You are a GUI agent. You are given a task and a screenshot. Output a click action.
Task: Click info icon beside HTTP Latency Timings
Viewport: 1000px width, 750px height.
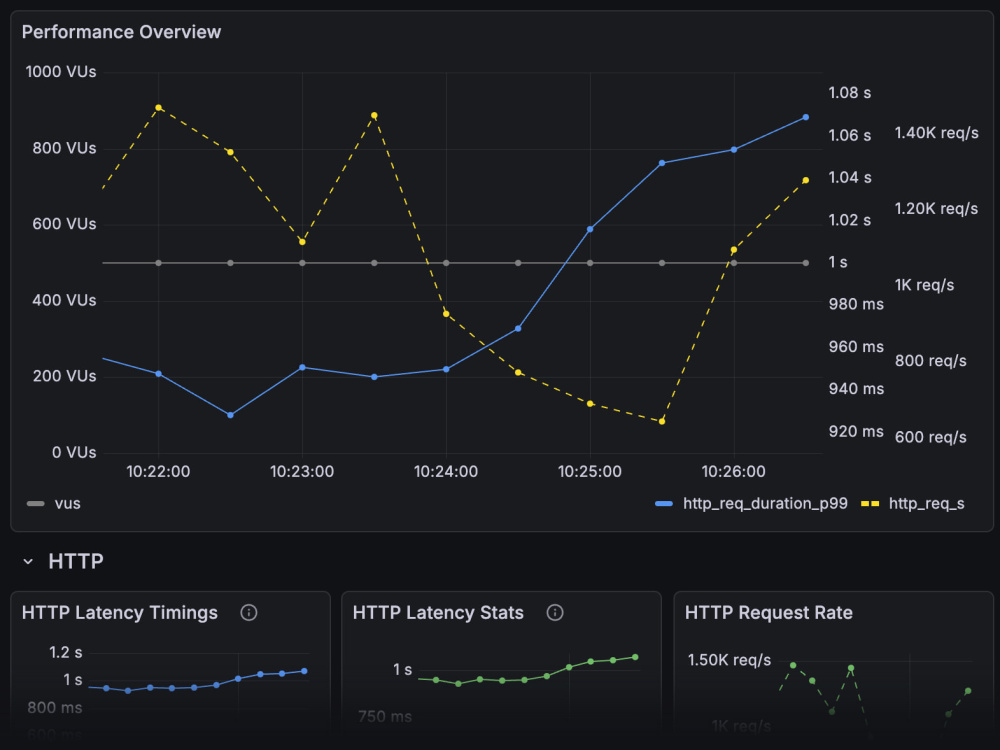coord(249,613)
